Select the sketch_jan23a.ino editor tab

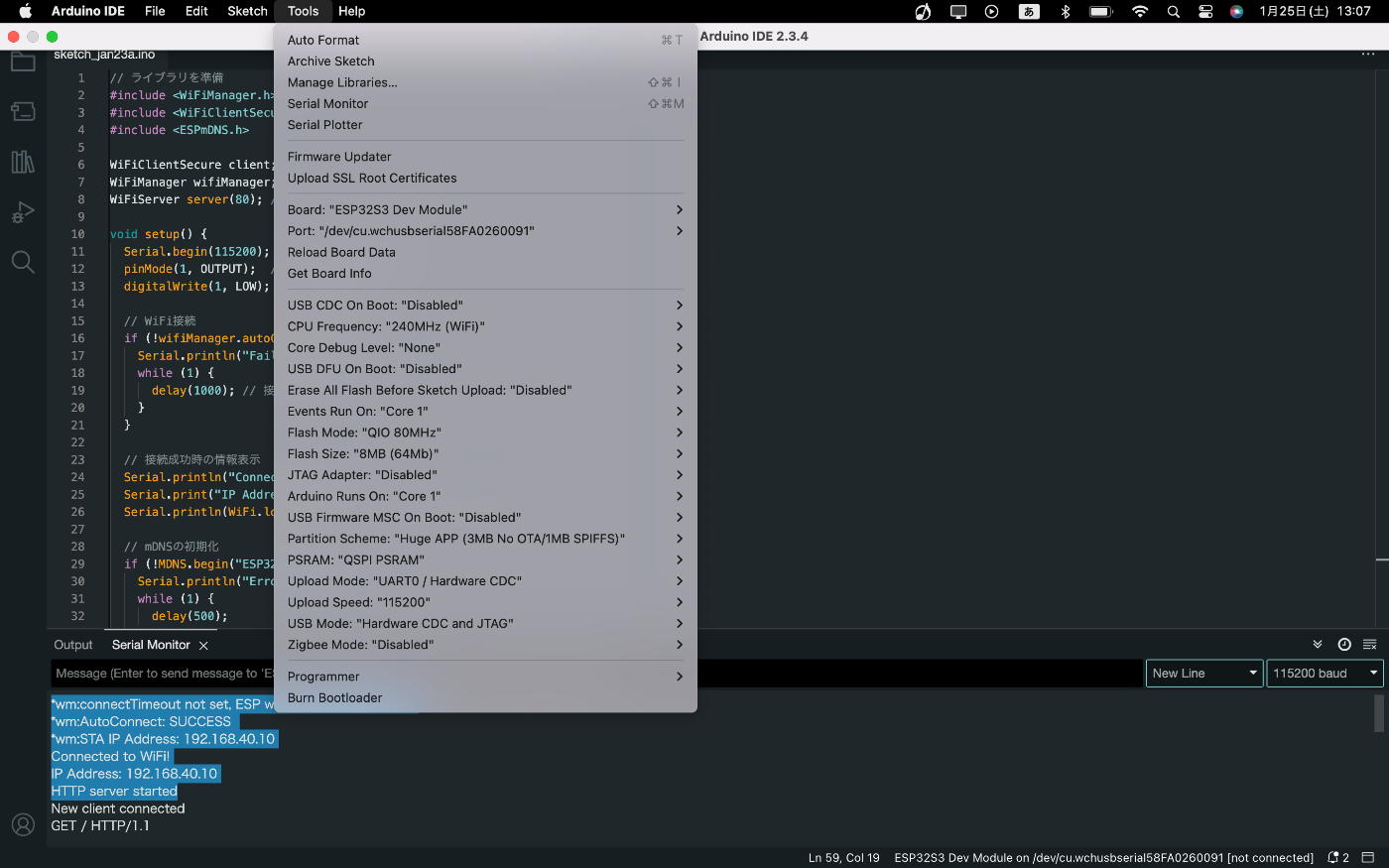click(x=104, y=56)
